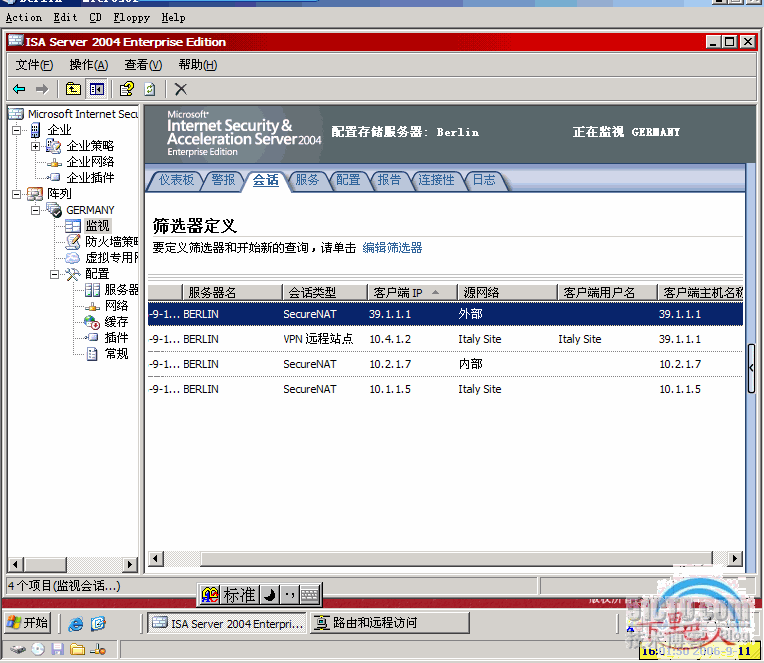This screenshot has width=764, height=663.
Task: Select GERMANY array in the tree
Action: point(90,210)
